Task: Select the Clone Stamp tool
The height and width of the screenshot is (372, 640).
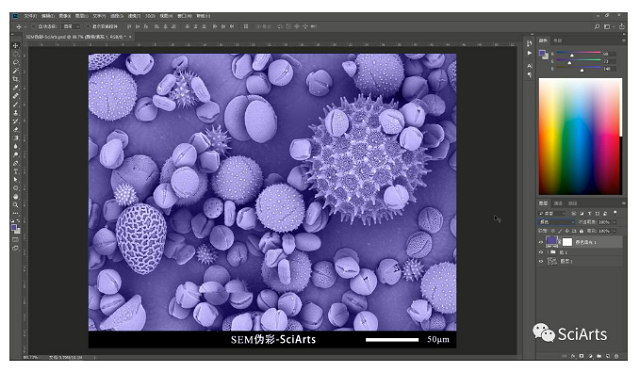Action: 16,113
